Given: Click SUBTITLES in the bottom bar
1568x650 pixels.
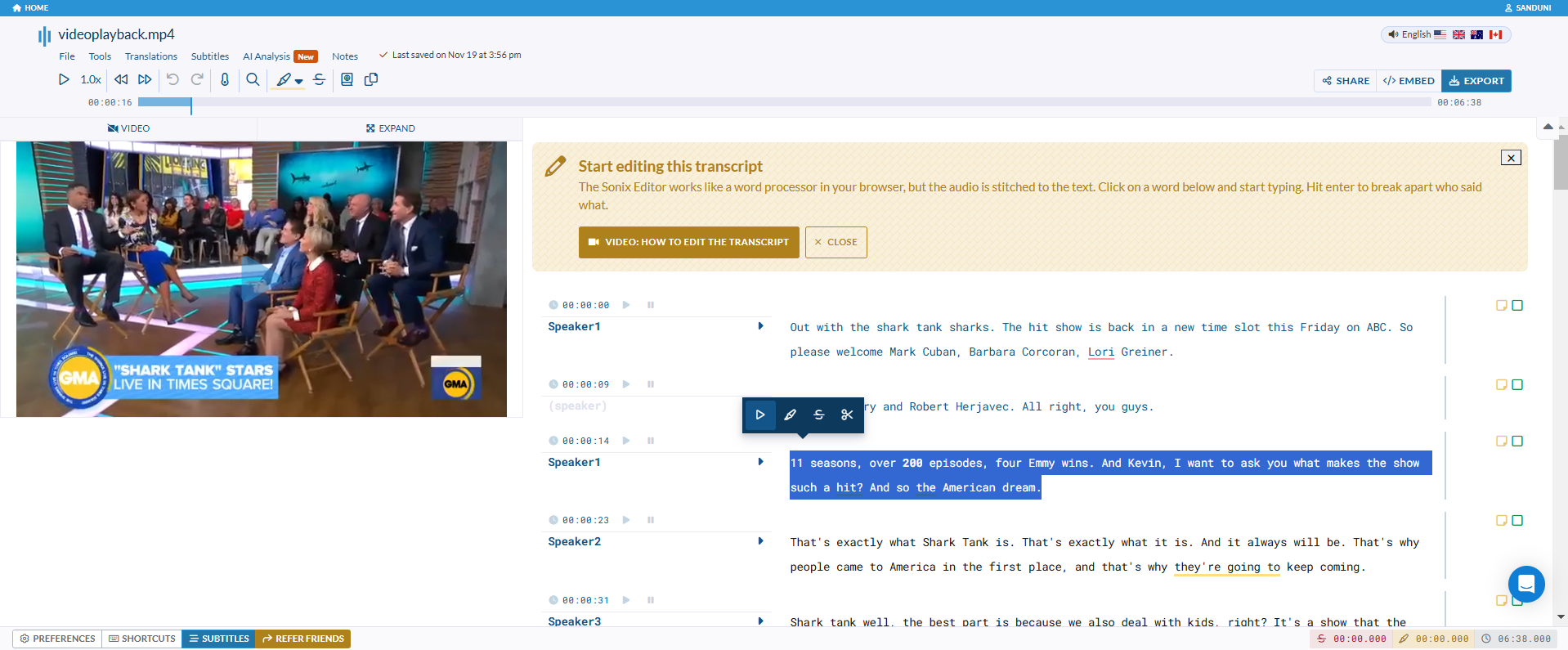Looking at the screenshot, I should [x=218, y=639].
